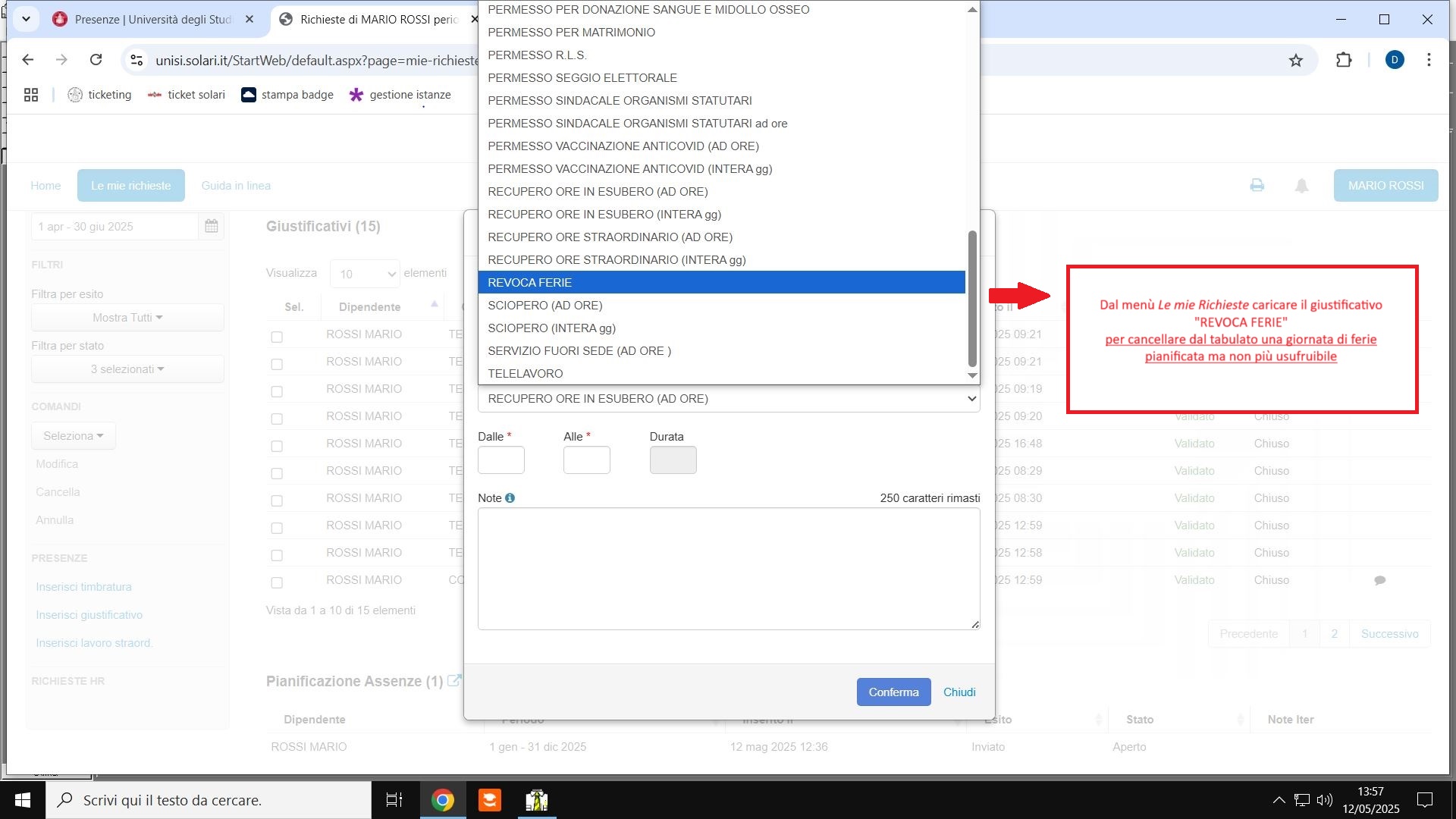Switch to the Presenze browser tab
Viewport: 1456px width, 819px height.
152,20
